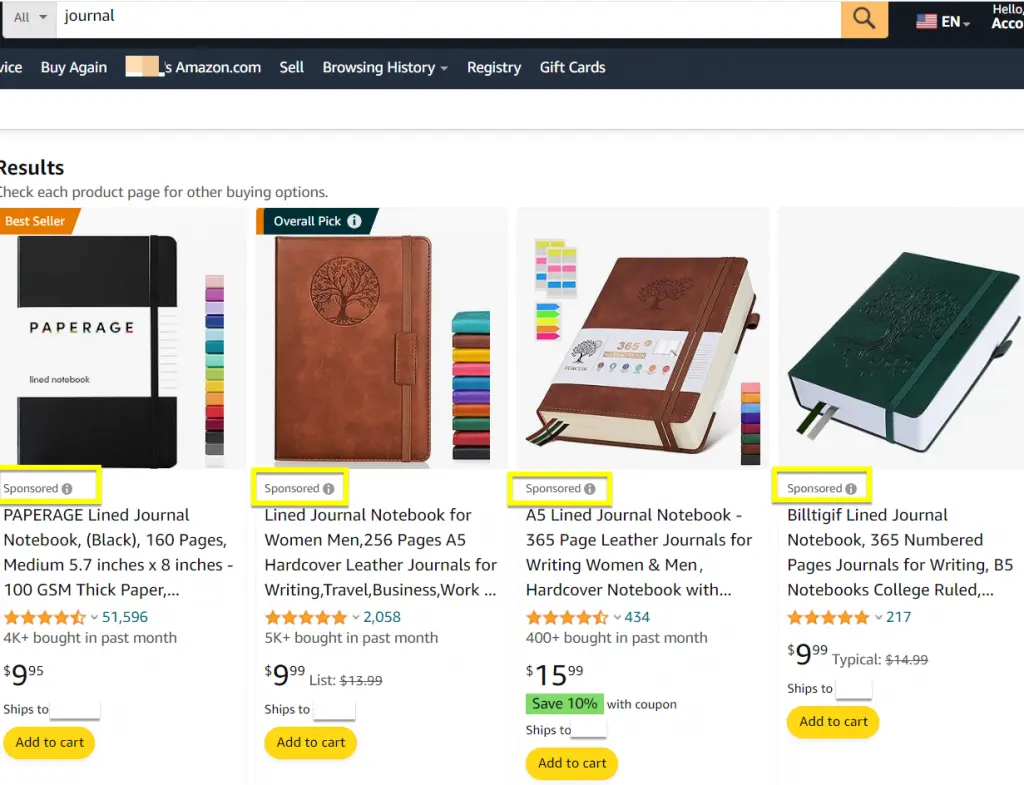The height and width of the screenshot is (785, 1024).
Task: Open the Gift Cards nav item
Action: 572,67
